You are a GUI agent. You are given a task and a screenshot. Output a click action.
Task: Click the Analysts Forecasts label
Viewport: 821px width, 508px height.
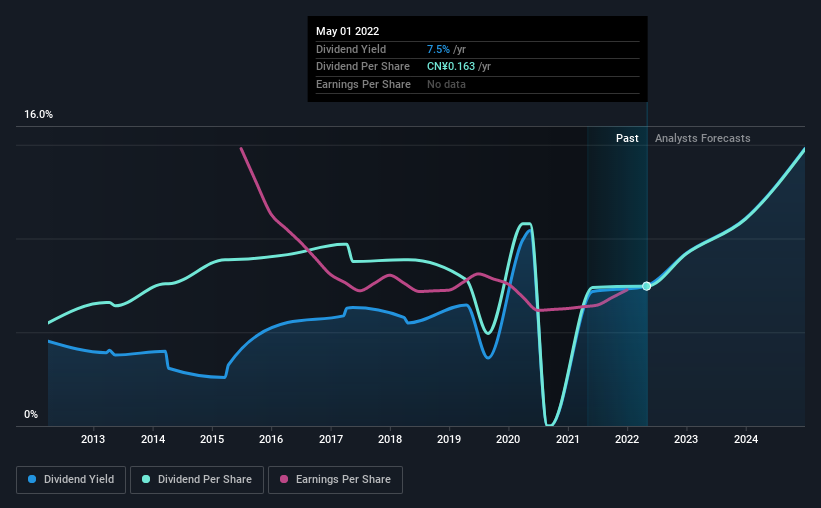[703, 138]
